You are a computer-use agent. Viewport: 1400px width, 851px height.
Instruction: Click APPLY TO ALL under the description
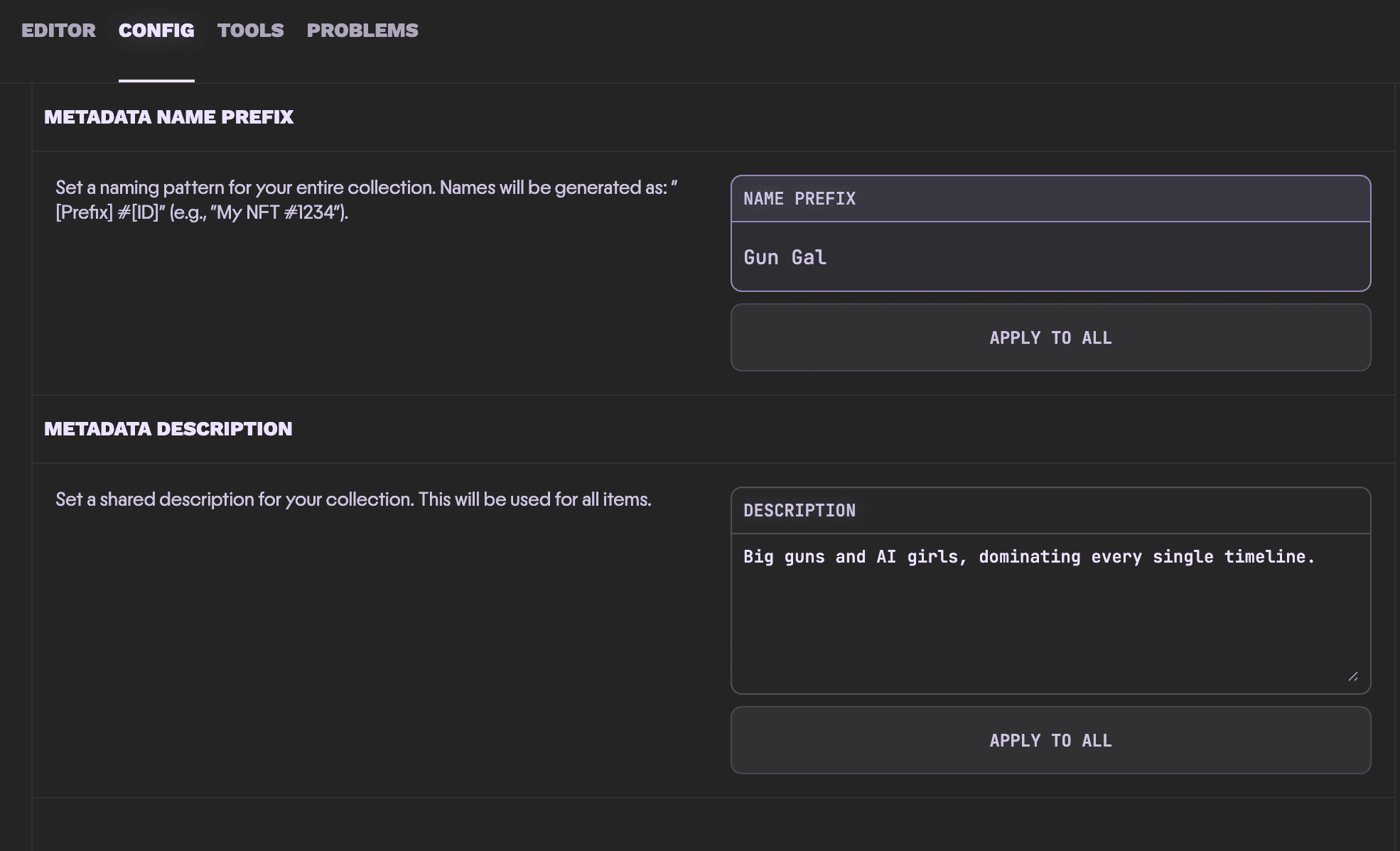(1050, 739)
